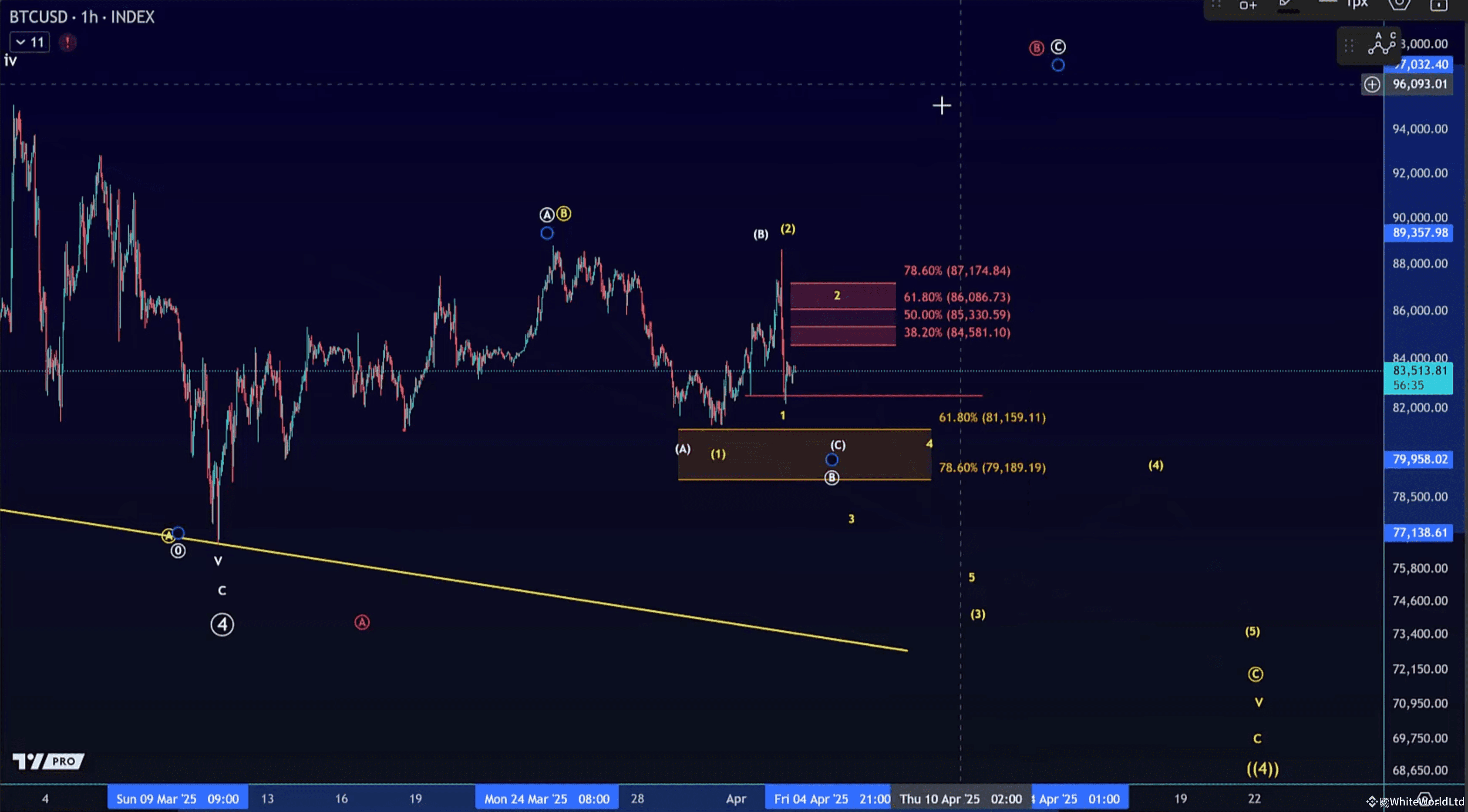Click the blue 77,138.61 price axis tag

(x=1418, y=533)
